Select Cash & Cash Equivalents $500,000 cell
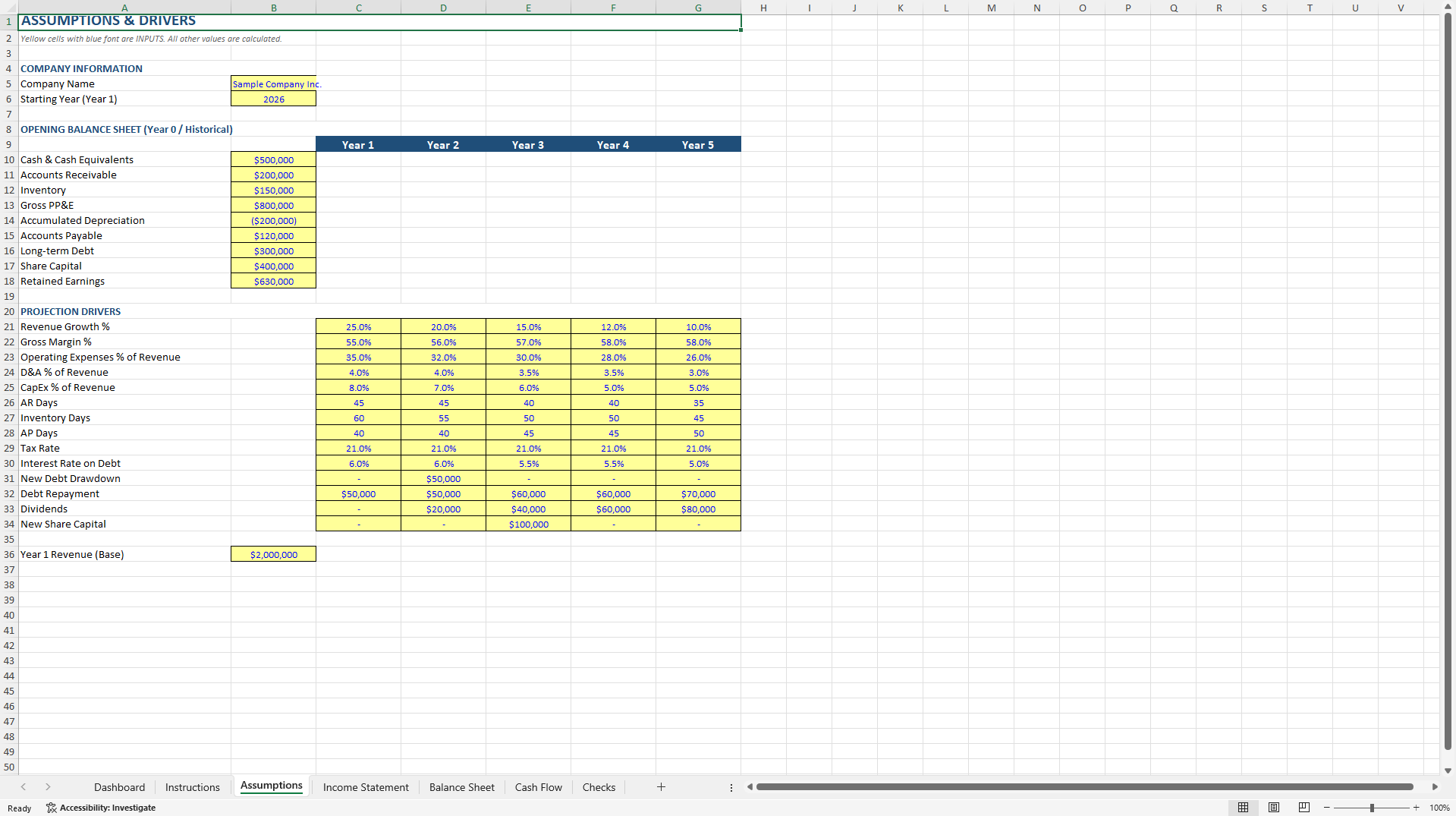The width and height of the screenshot is (1456, 816). click(x=274, y=159)
